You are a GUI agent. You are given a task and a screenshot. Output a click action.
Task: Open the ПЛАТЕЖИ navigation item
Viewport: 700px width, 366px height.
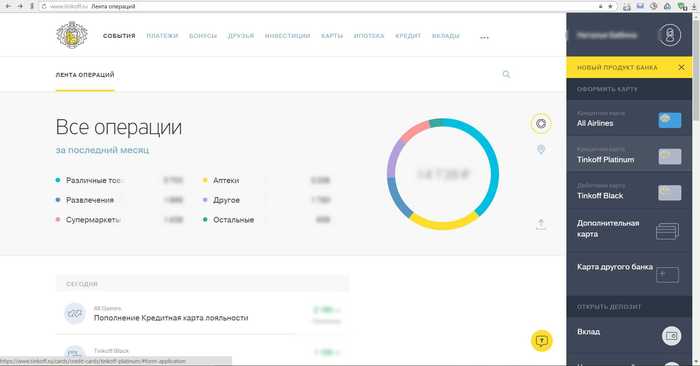(x=162, y=36)
